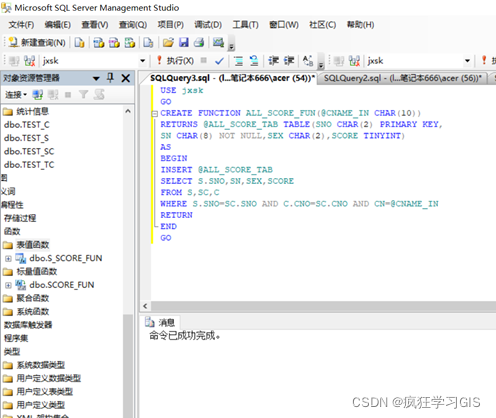The height and width of the screenshot is (418, 496).
Task: Expand the dbo.SCORE_FUN node
Action: pyautogui.click(x=8, y=285)
